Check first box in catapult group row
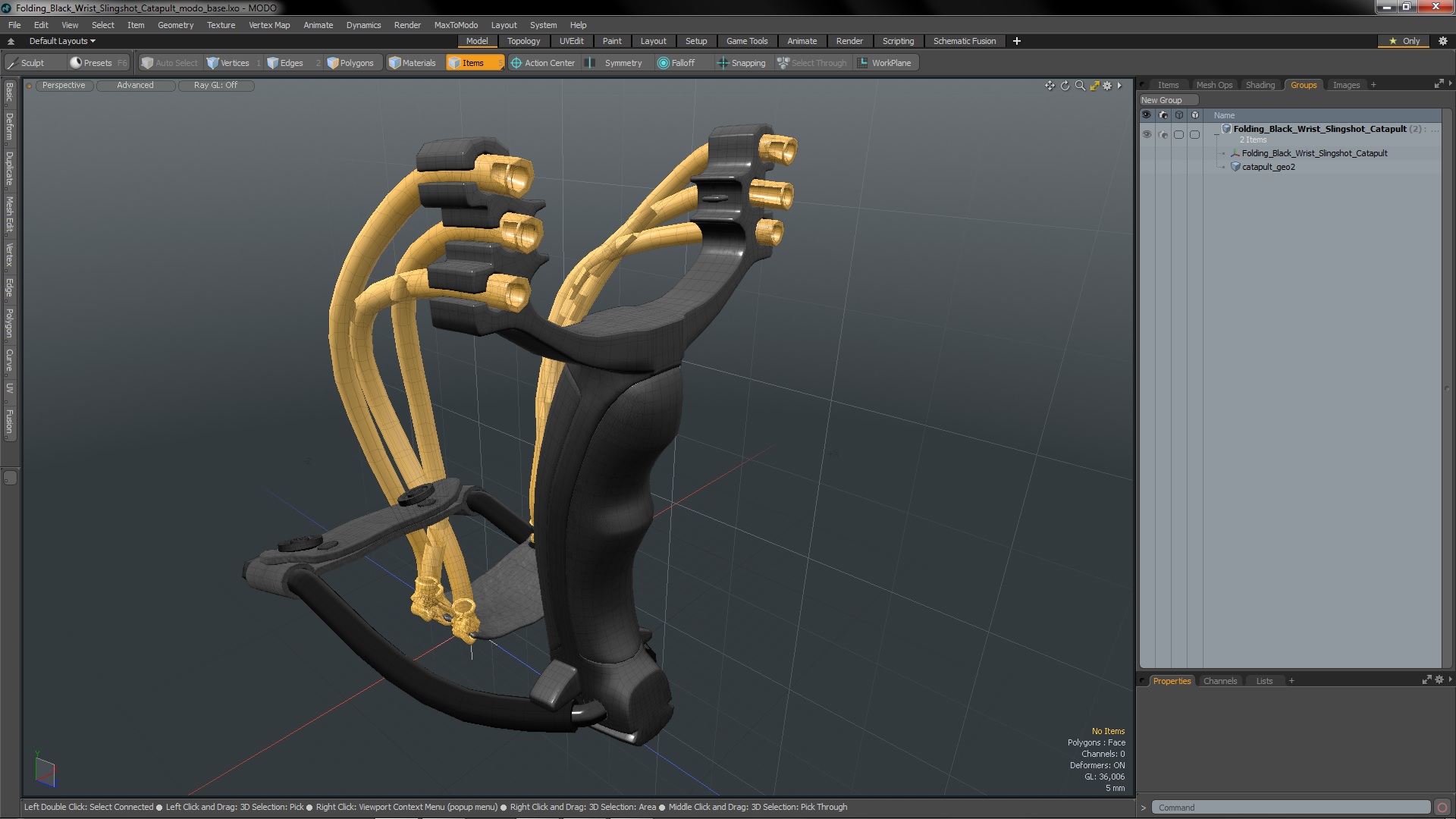 click(1179, 134)
